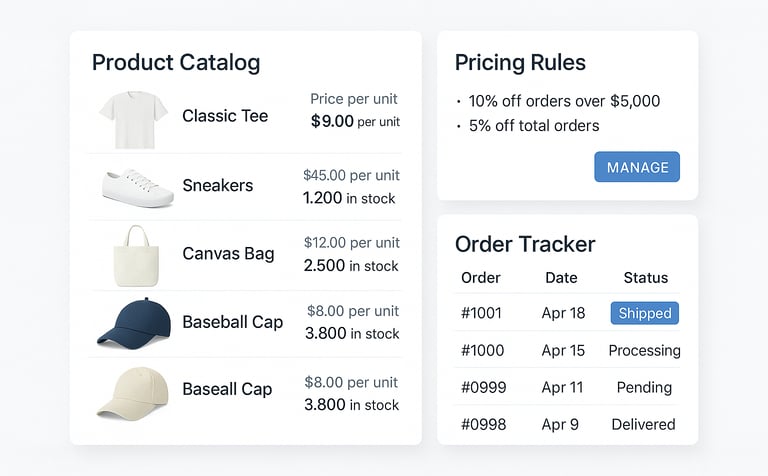Click the Processing status of order #1000
768x476 pixels.
tap(644, 350)
